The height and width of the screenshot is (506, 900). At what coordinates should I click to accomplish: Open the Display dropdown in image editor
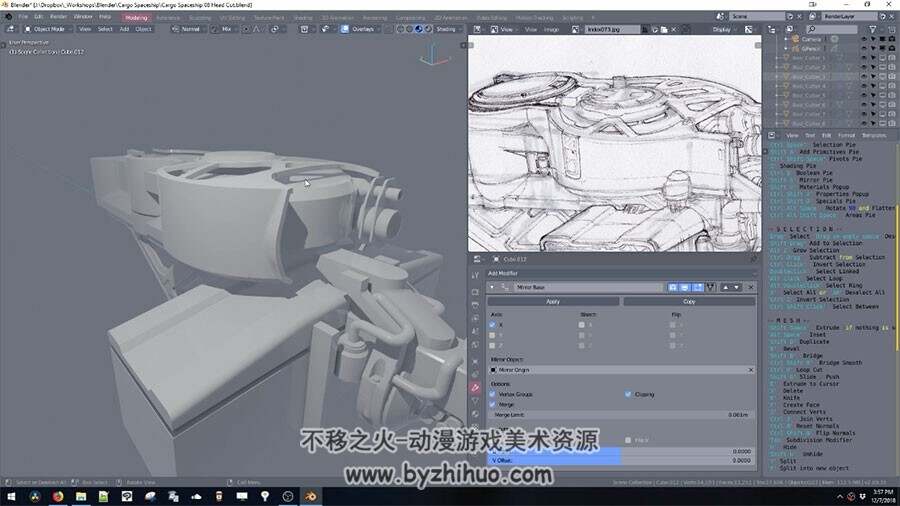click(x=724, y=29)
